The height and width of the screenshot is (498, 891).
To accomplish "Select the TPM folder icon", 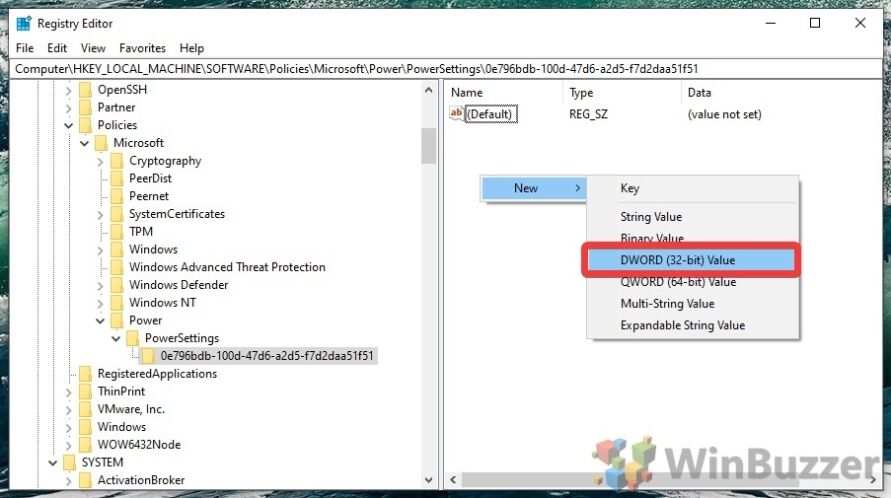I will (117, 231).
